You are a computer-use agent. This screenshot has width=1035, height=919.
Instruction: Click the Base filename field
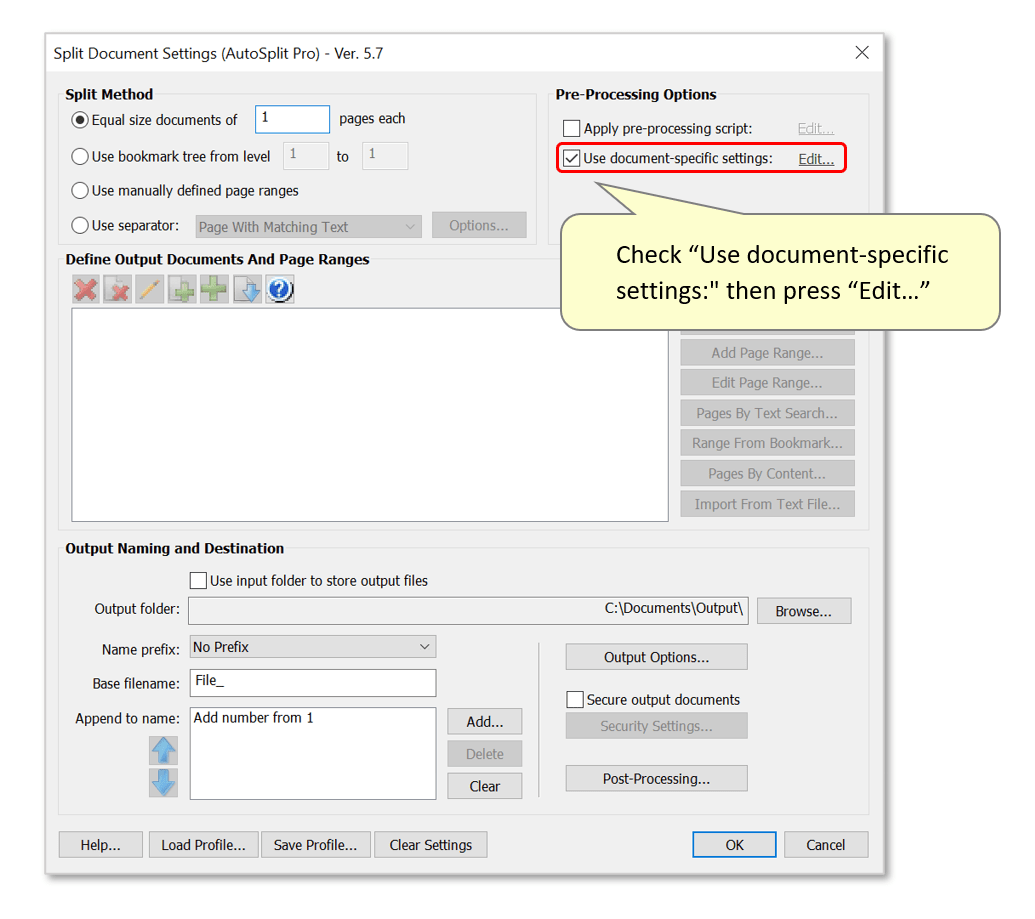point(313,683)
